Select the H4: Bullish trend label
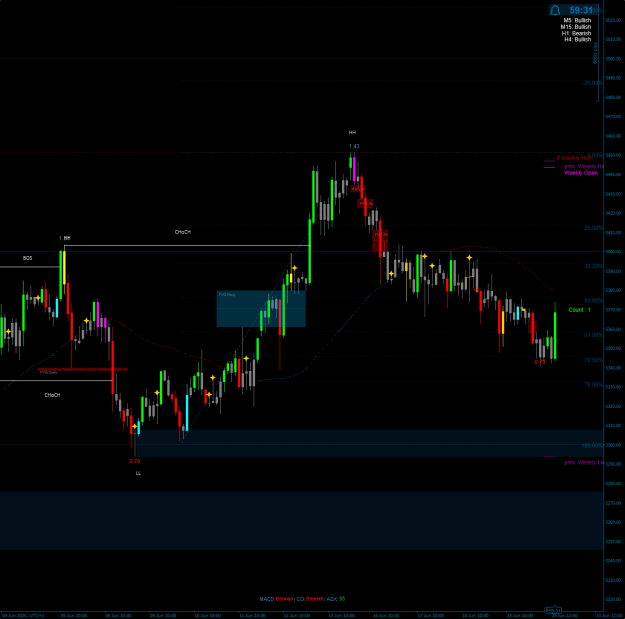The width and height of the screenshot is (625, 619). [577, 39]
